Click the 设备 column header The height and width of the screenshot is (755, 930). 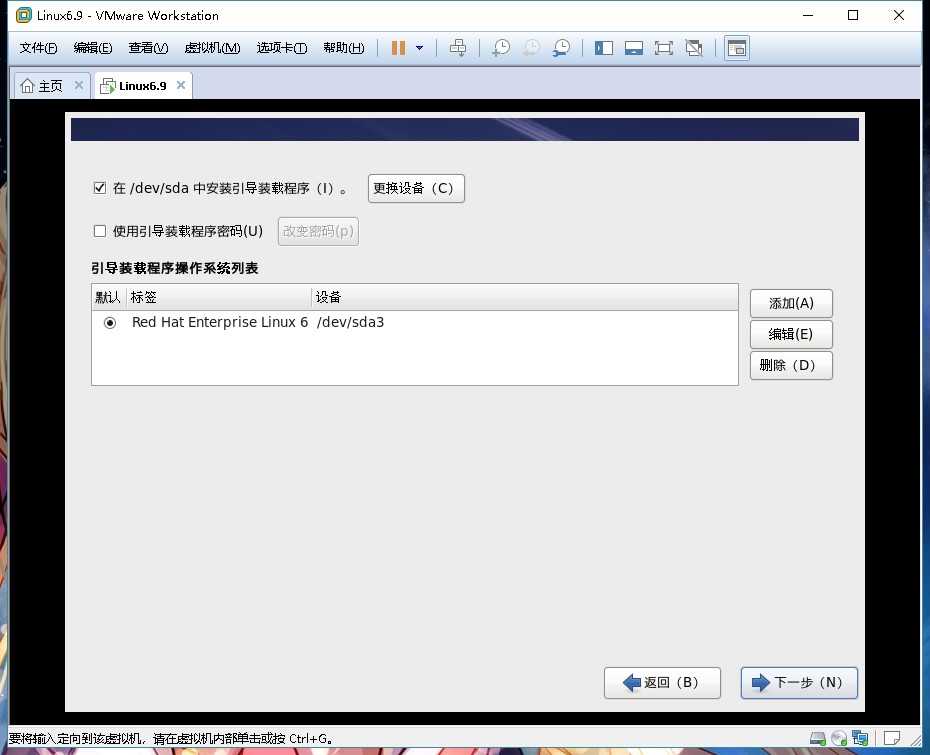524,297
